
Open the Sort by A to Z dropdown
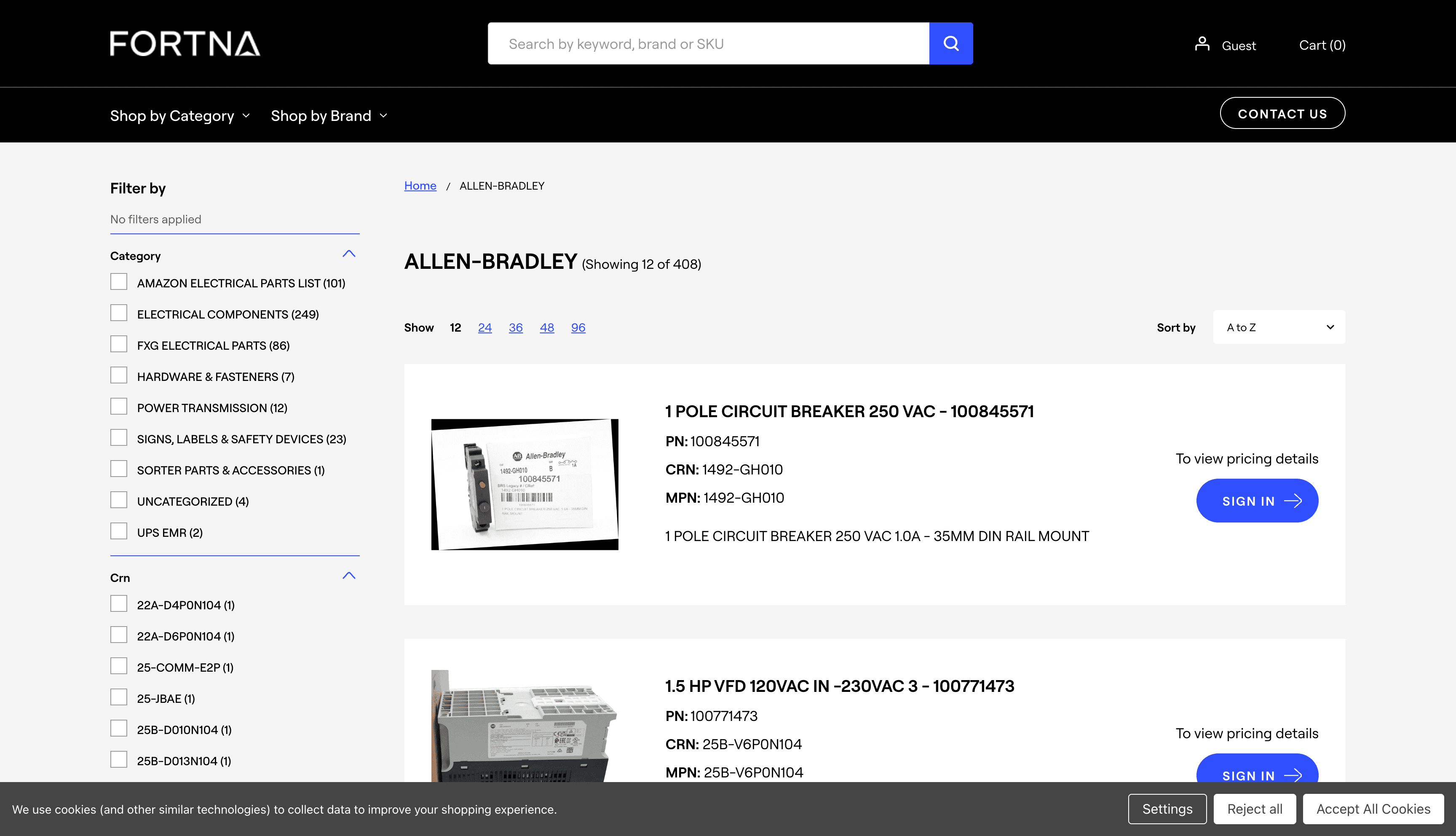pos(1279,327)
